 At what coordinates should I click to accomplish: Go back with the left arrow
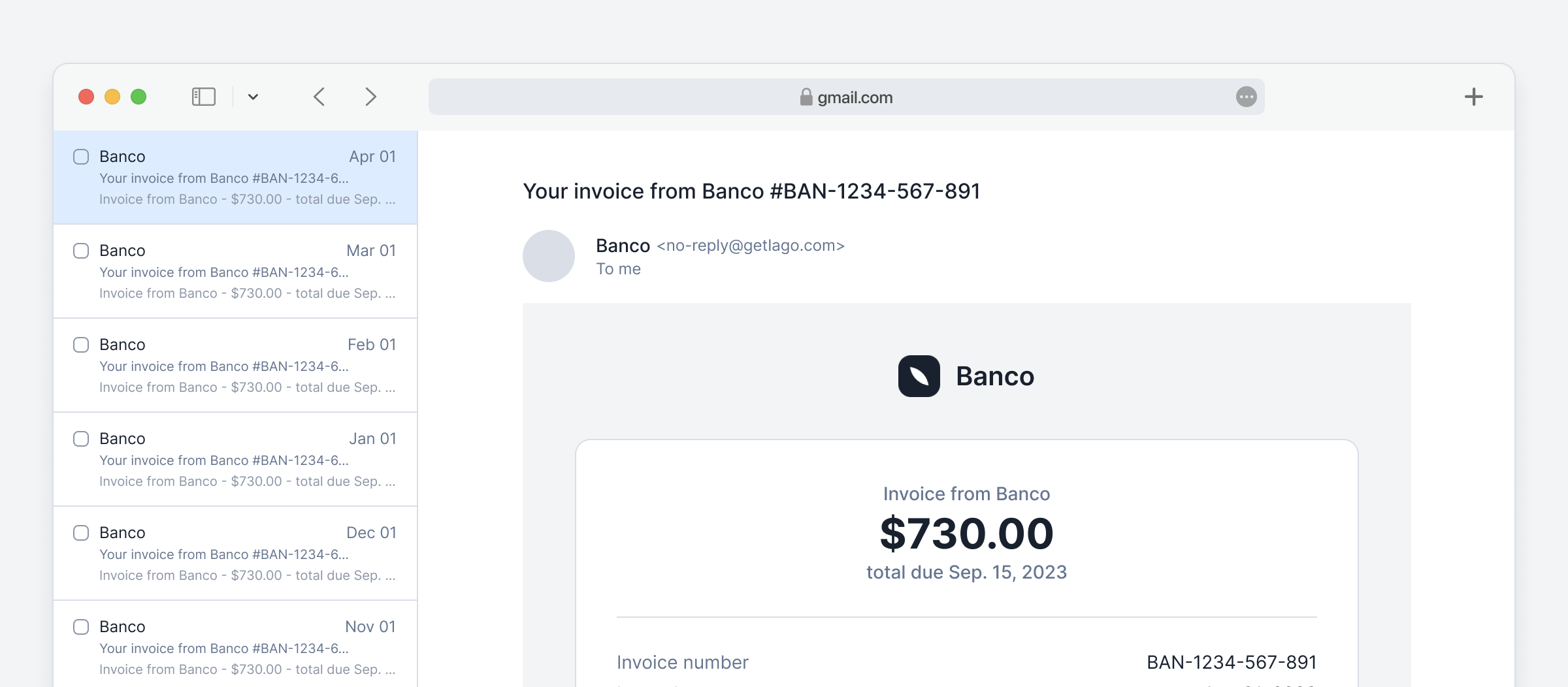click(x=319, y=97)
